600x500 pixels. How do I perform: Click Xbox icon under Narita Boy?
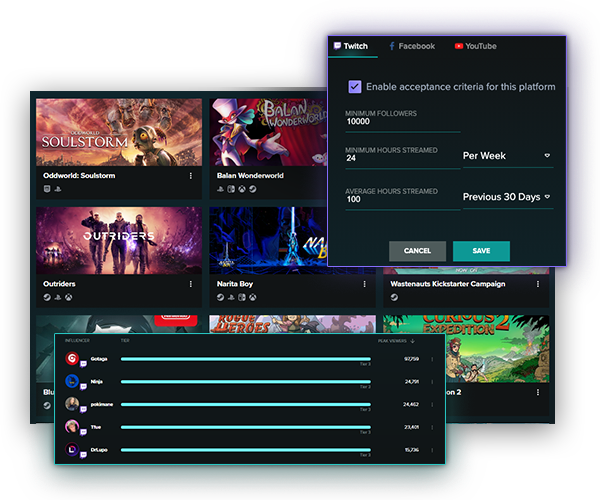coord(253,297)
